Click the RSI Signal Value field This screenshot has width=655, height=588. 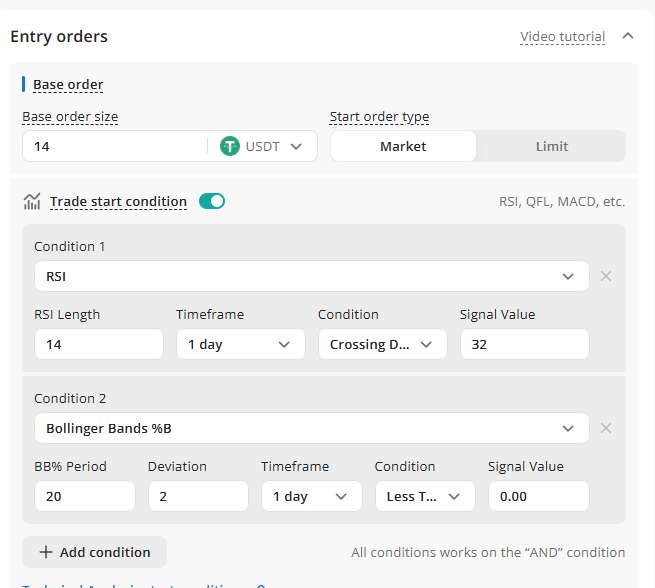tap(524, 344)
